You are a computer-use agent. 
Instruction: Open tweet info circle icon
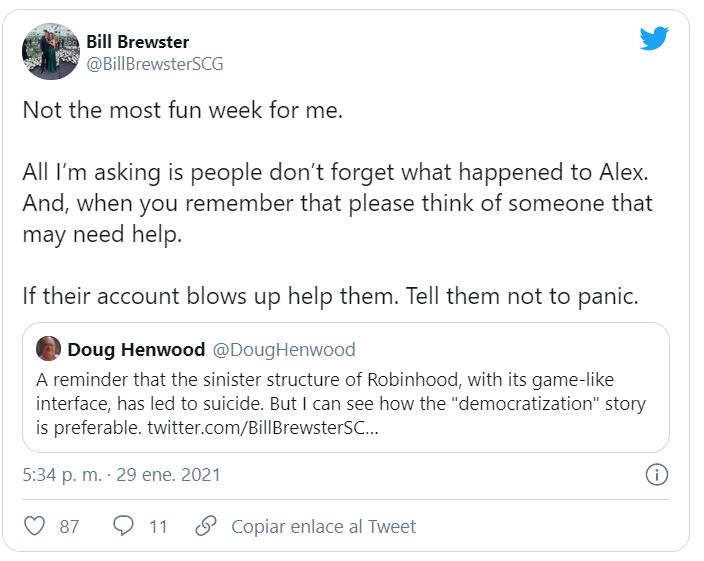click(x=657, y=475)
